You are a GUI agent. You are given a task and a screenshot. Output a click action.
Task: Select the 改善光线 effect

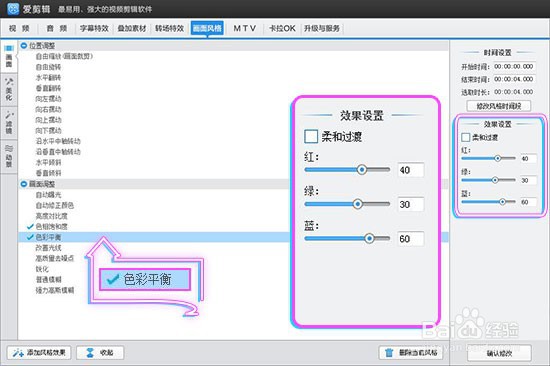point(48,248)
